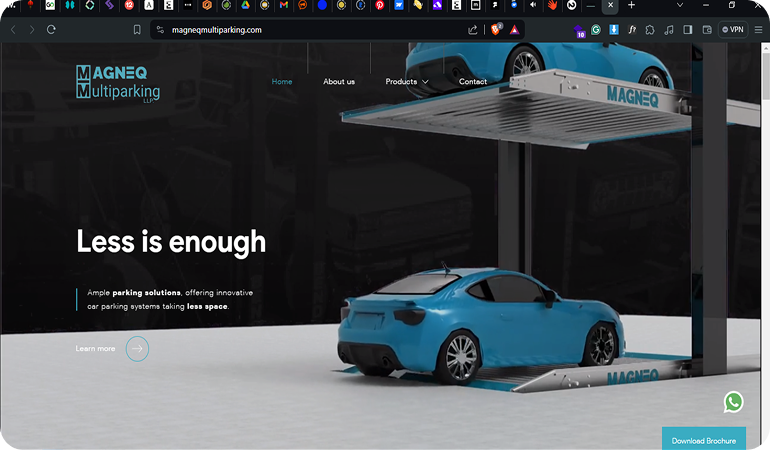Close the active browser tab
Image resolution: width=770 pixels, height=450 pixels.
pyautogui.click(x=610, y=5)
